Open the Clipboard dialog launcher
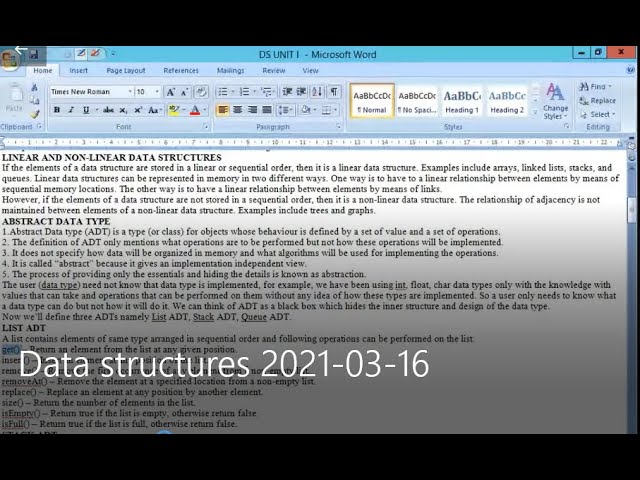 (x=40, y=127)
